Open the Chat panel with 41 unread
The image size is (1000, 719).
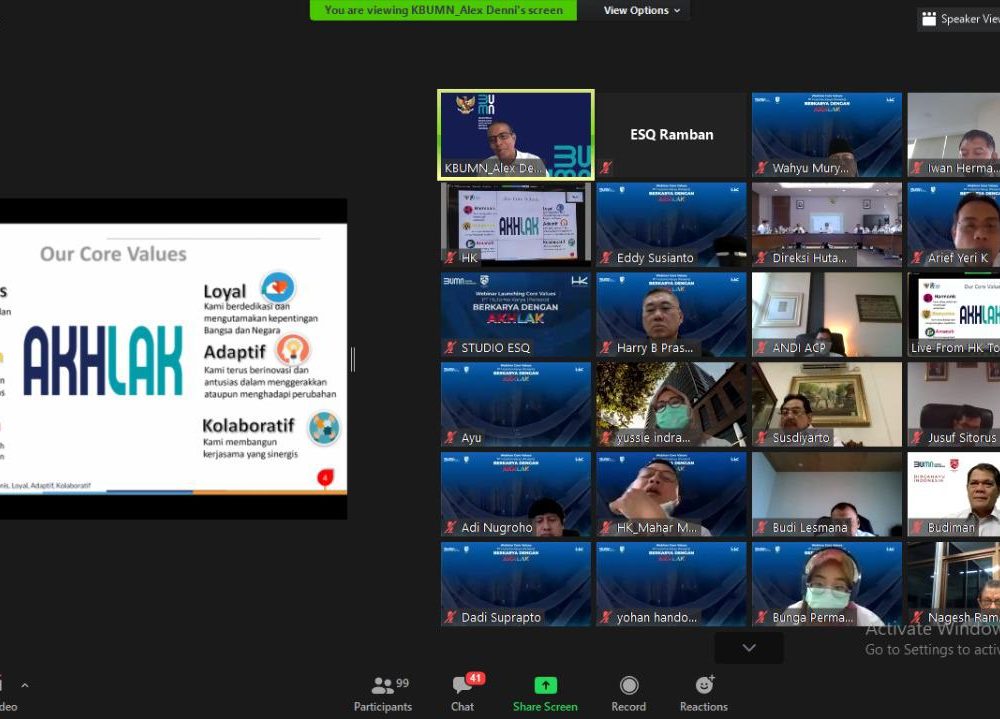(x=463, y=693)
